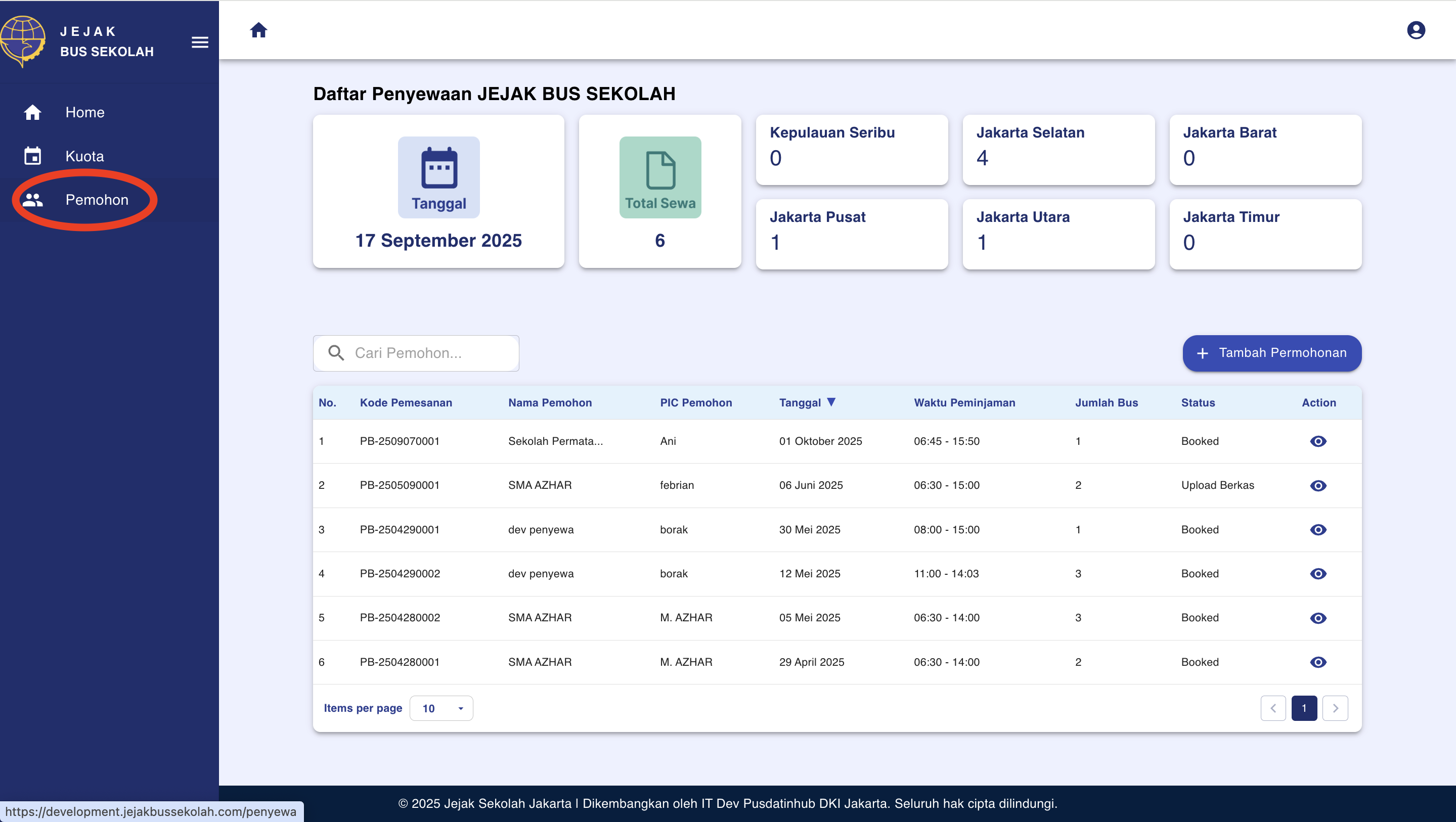
Task: Select Pemohon in the sidebar menu
Action: click(97, 200)
